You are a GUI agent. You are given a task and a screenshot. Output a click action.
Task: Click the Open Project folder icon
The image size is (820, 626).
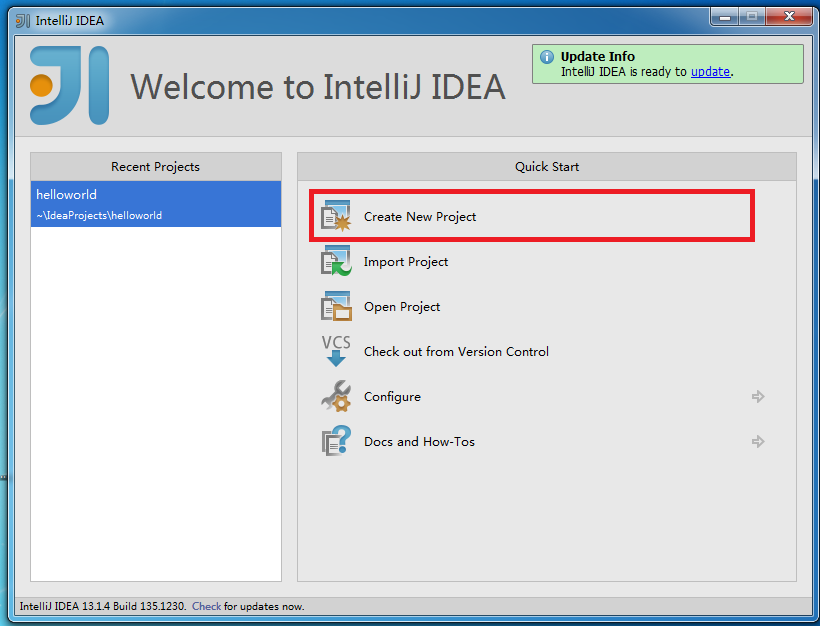336,307
